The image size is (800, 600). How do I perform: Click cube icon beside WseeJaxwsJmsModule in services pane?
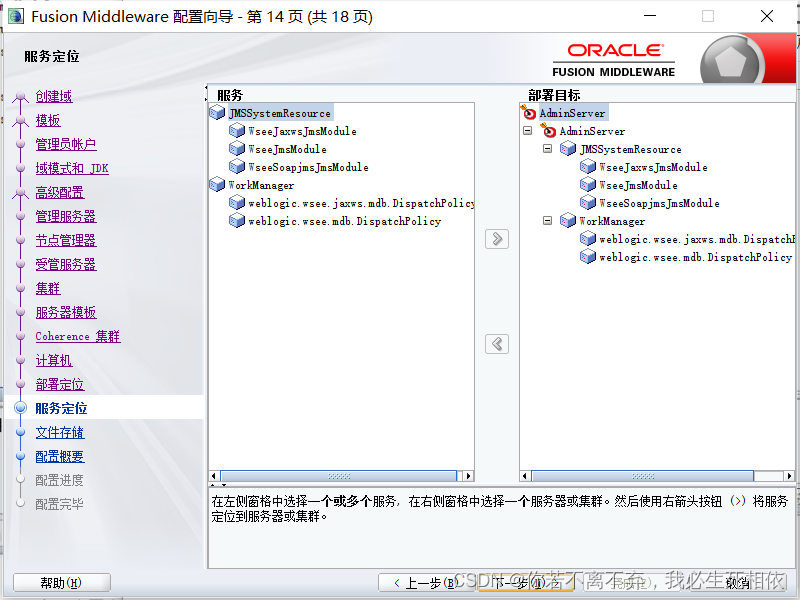point(237,131)
